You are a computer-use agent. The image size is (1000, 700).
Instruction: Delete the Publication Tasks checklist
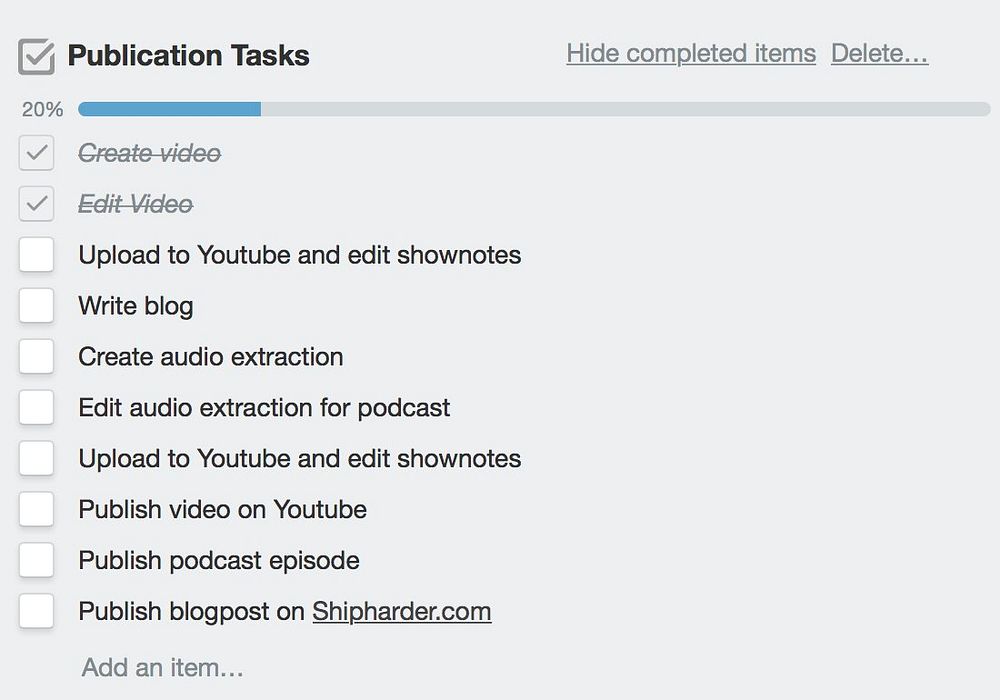click(879, 53)
